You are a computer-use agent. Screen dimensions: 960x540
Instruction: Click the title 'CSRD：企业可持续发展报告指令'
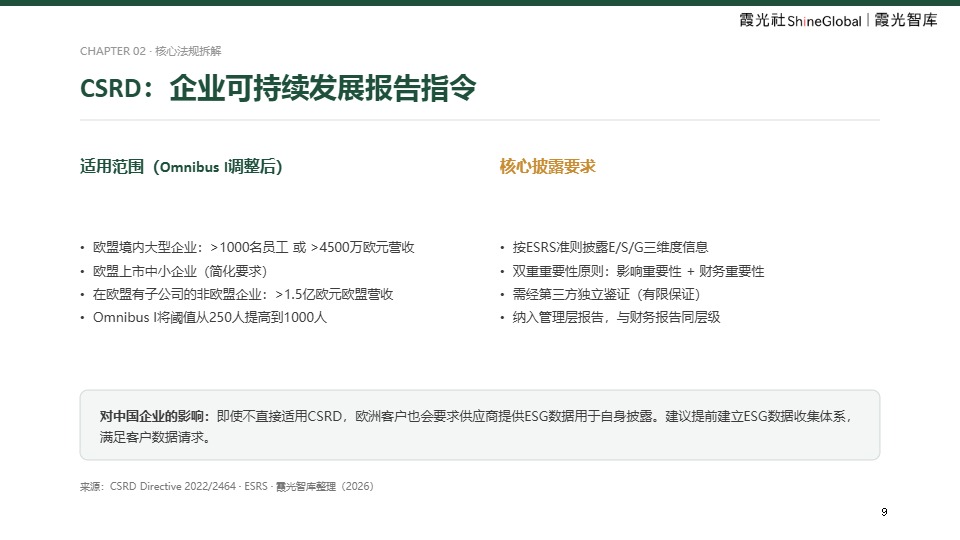pyautogui.click(x=278, y=88)
